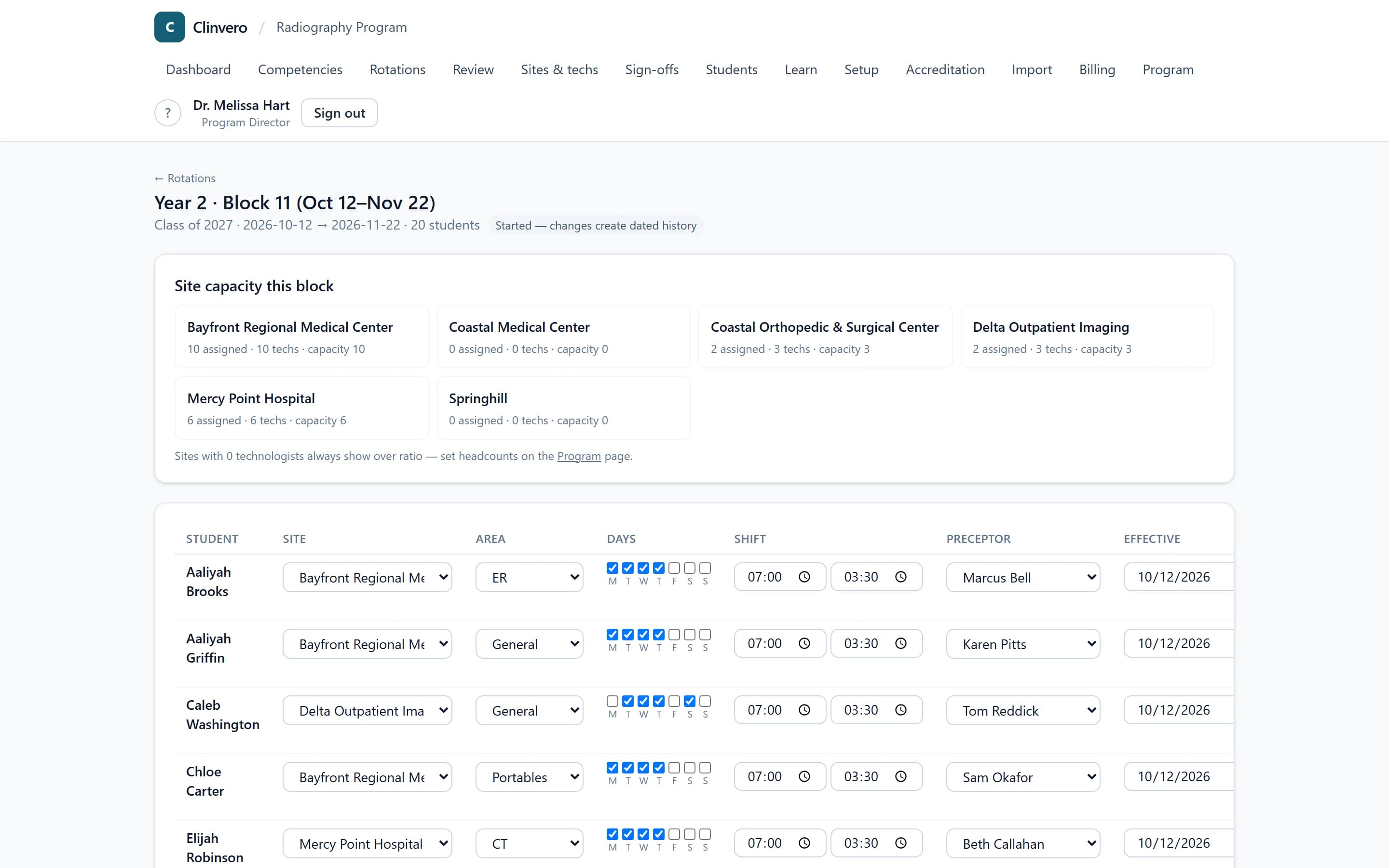Switch to Sign-offs section
This screenshot has width=1389, height=868.
coord(652,69)
